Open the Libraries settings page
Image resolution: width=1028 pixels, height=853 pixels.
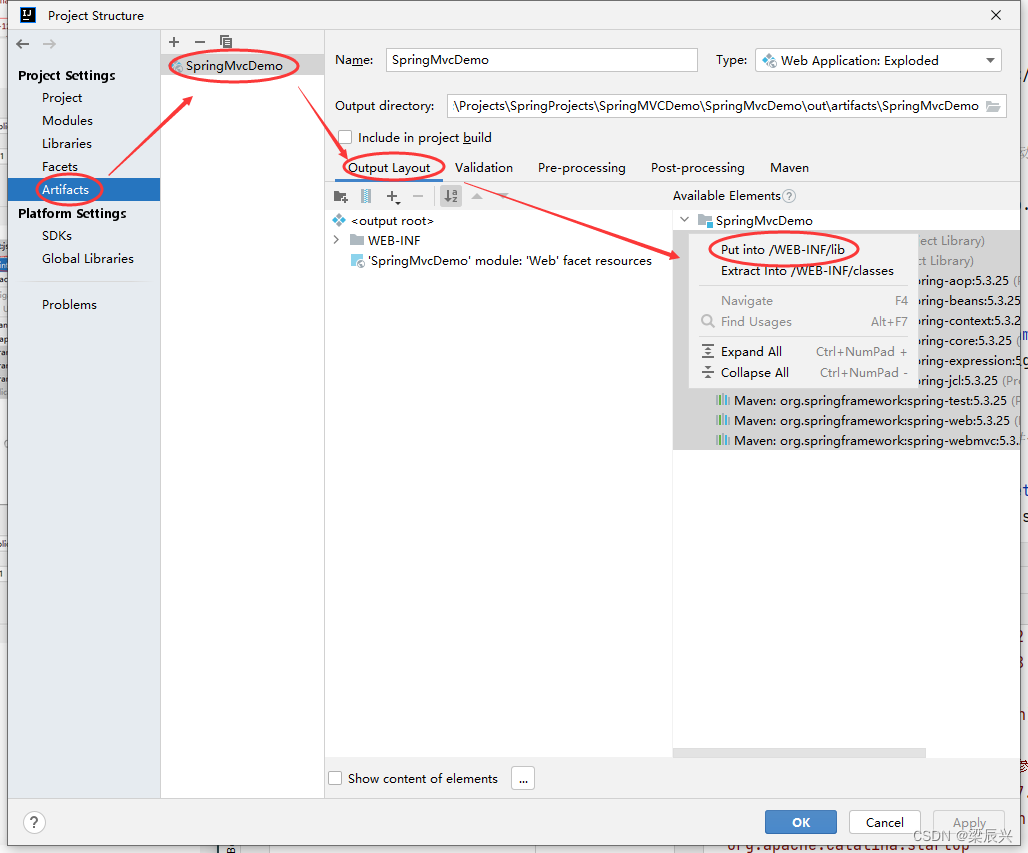click(67, 144)
